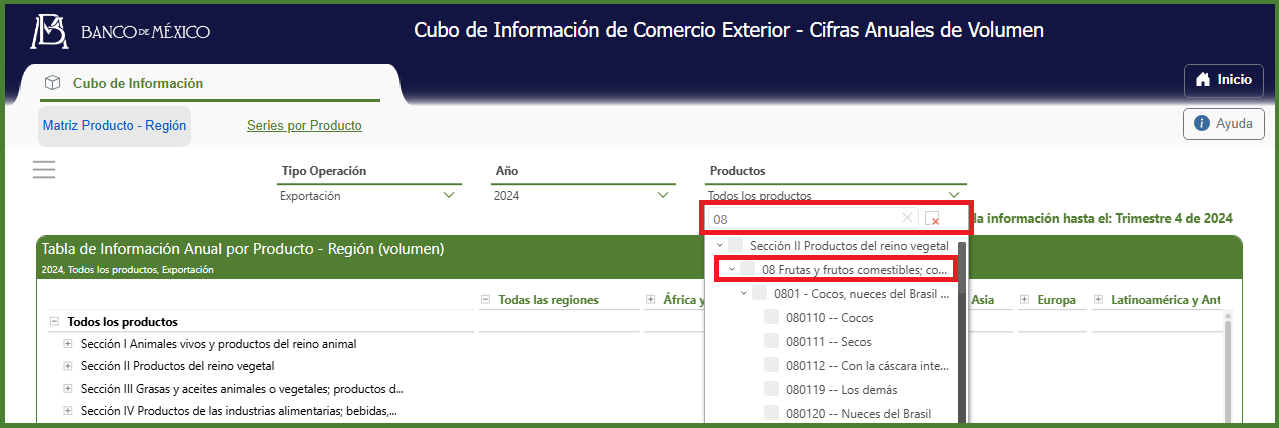The height and width of the screenshot is (428, 1279).
Task: Open the Tipo Operación dropdown
Action: (x=369, y=196)
